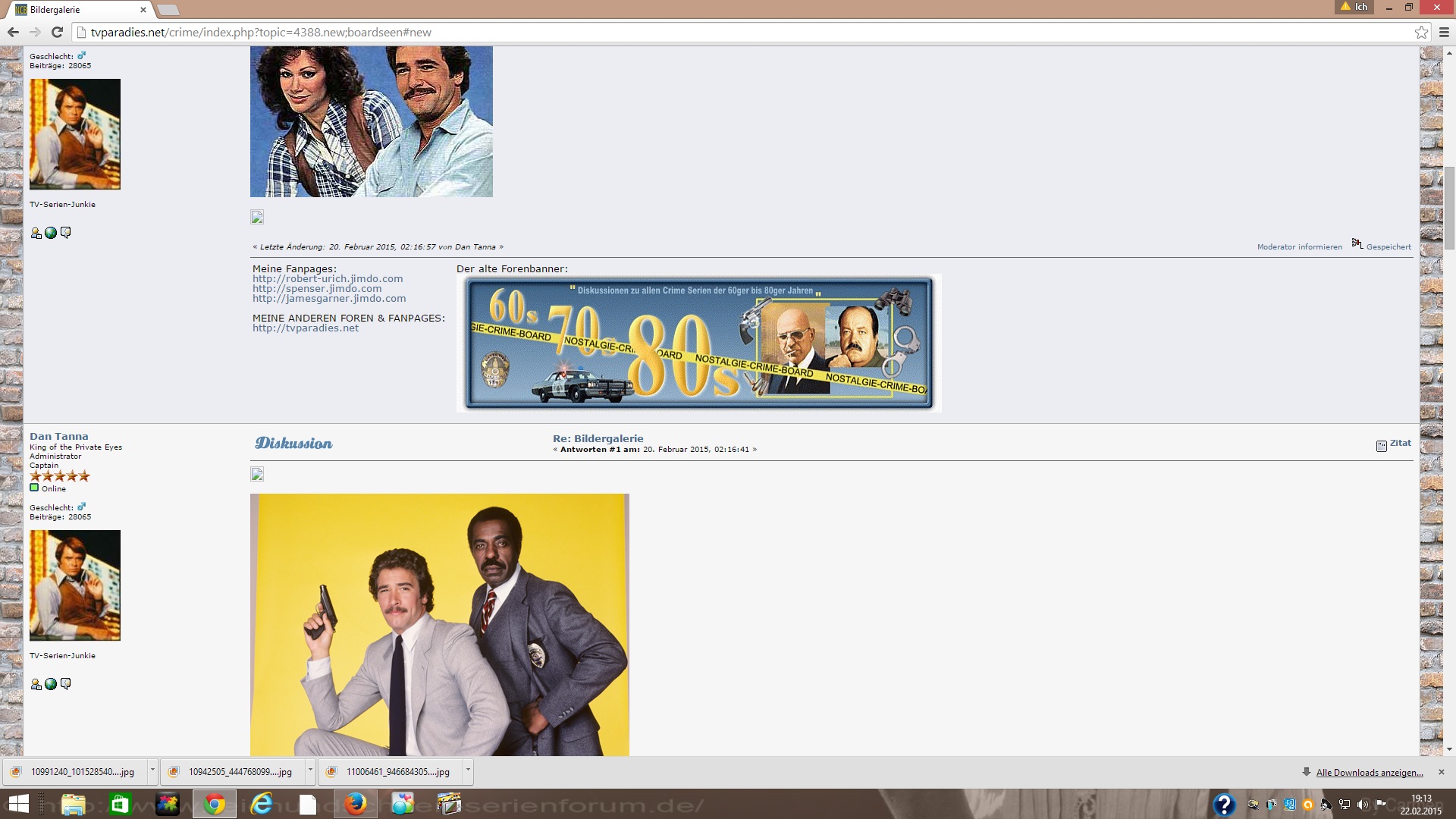Click the back navigation arrow
Image resolution: width=1456 pixels, height=819 pixels.
13,33
